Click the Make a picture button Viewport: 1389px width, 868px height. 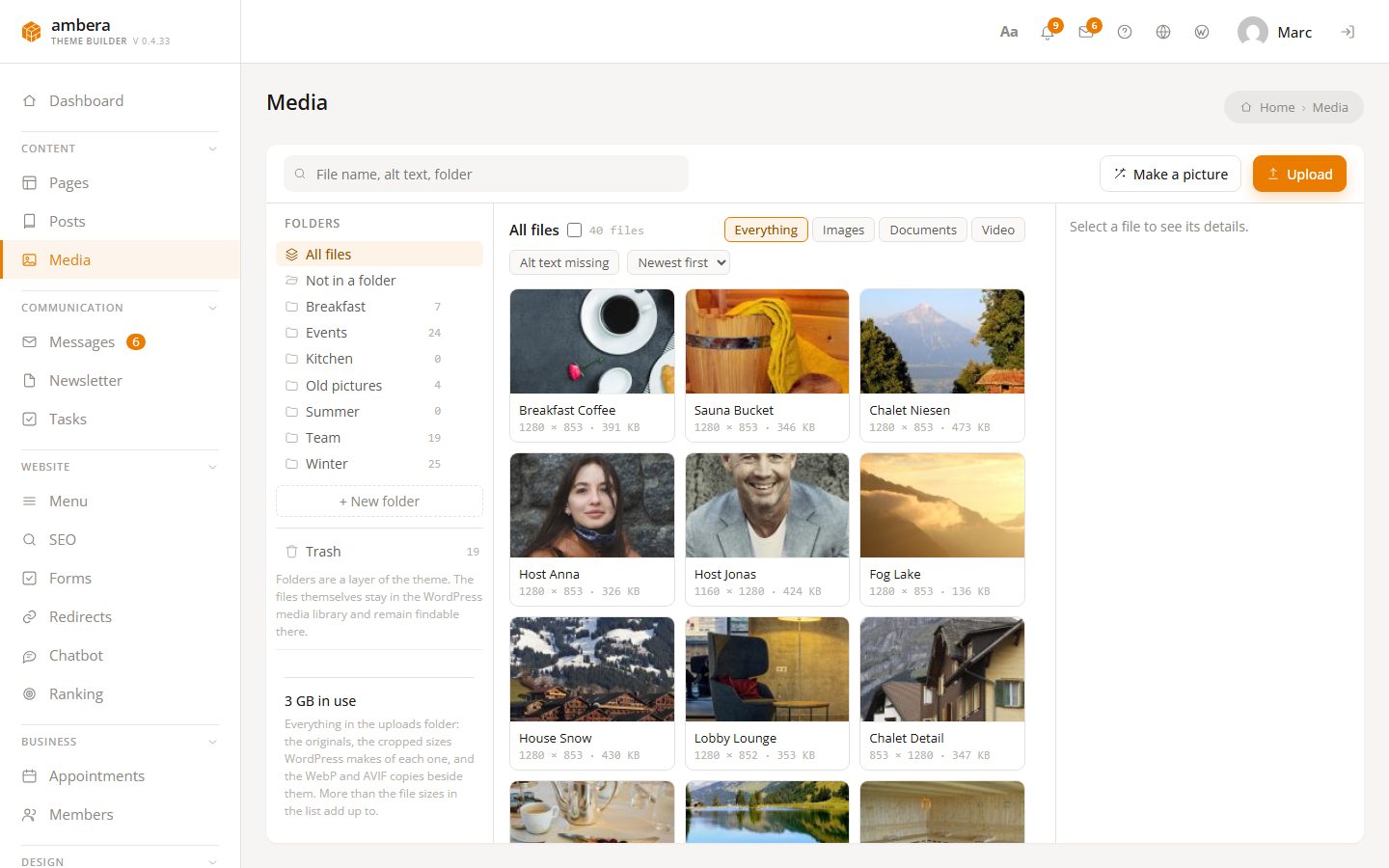click(x=1171, y=174)
